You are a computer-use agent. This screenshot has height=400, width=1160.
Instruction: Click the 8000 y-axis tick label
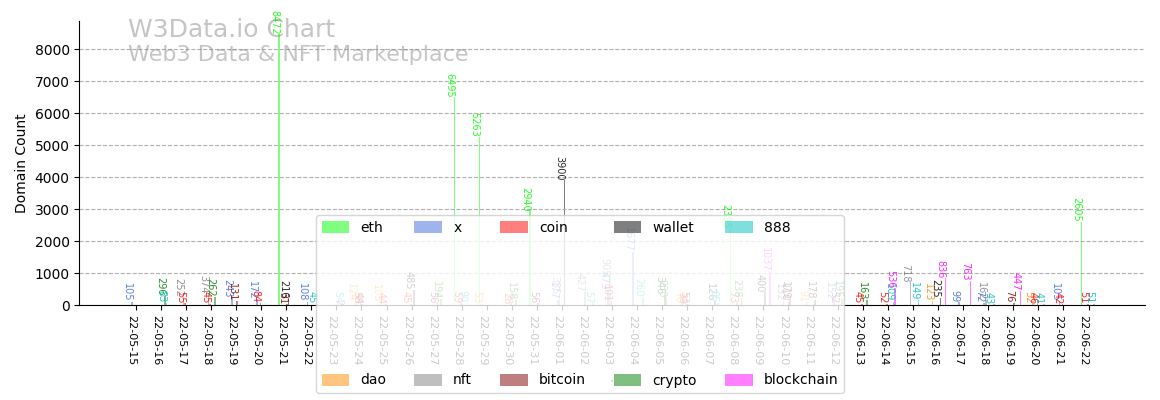(52, 50)
